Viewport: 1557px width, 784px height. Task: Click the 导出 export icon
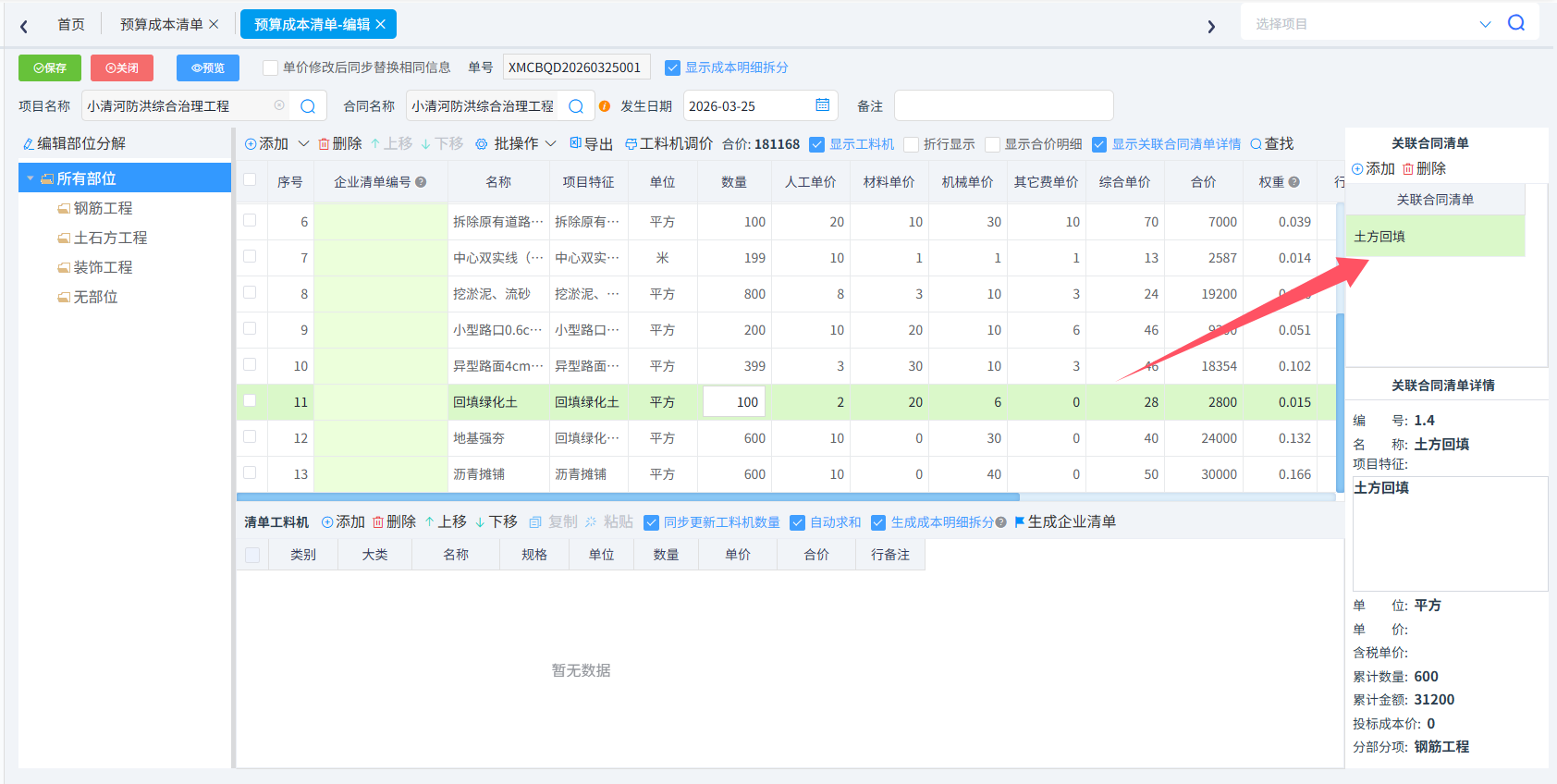point(575,143)
